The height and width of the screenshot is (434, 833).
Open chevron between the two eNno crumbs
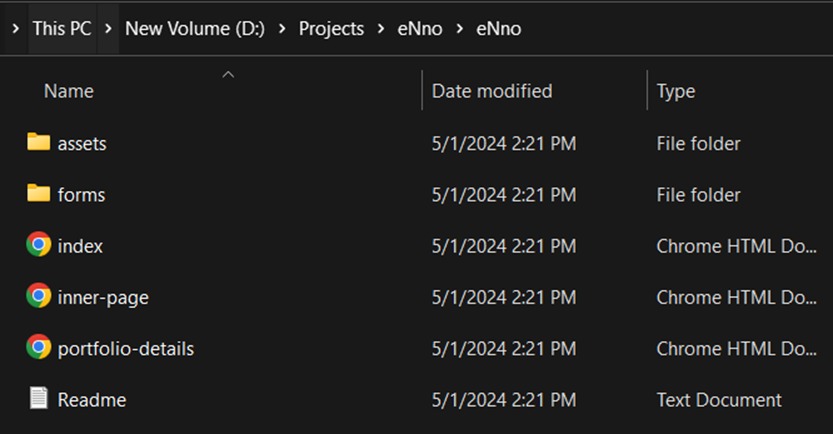[460, 28]
